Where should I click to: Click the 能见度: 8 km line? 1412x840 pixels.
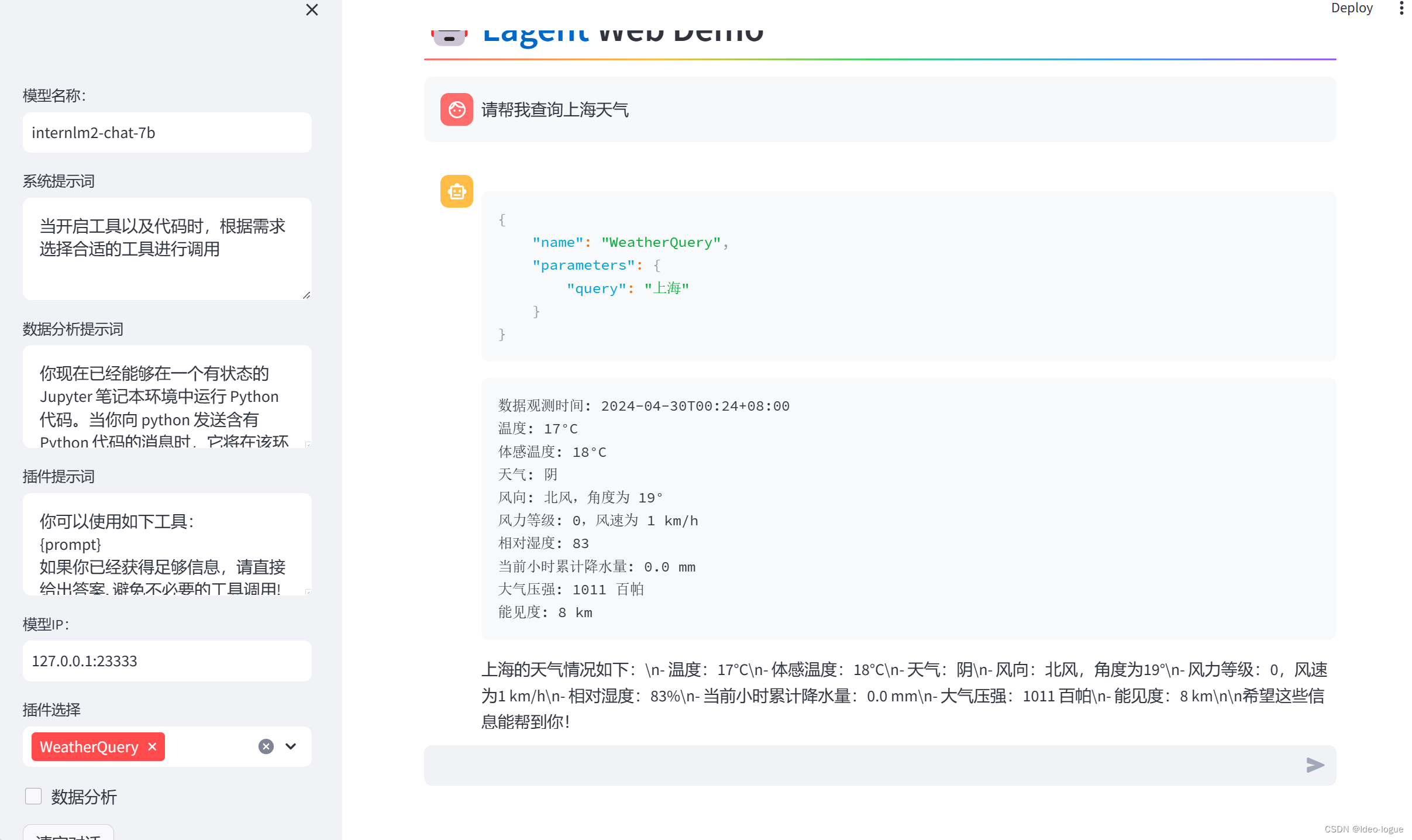[x=545, y=612]
